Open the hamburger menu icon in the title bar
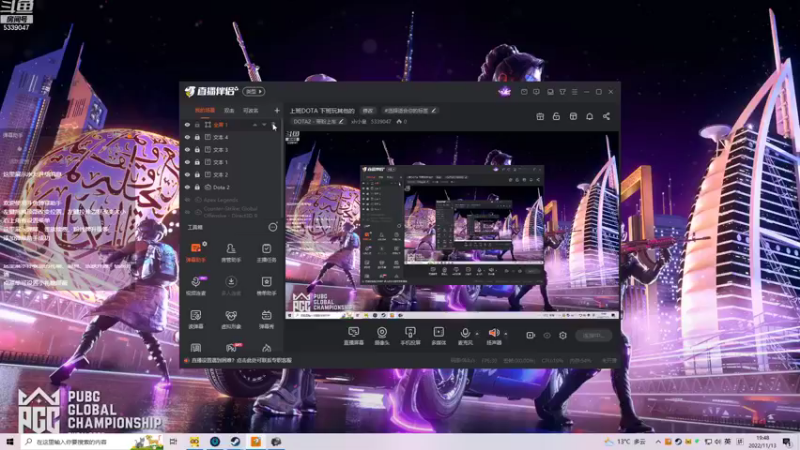The height and width of the screenshot is (450, 800). click(x=574, y=92)
